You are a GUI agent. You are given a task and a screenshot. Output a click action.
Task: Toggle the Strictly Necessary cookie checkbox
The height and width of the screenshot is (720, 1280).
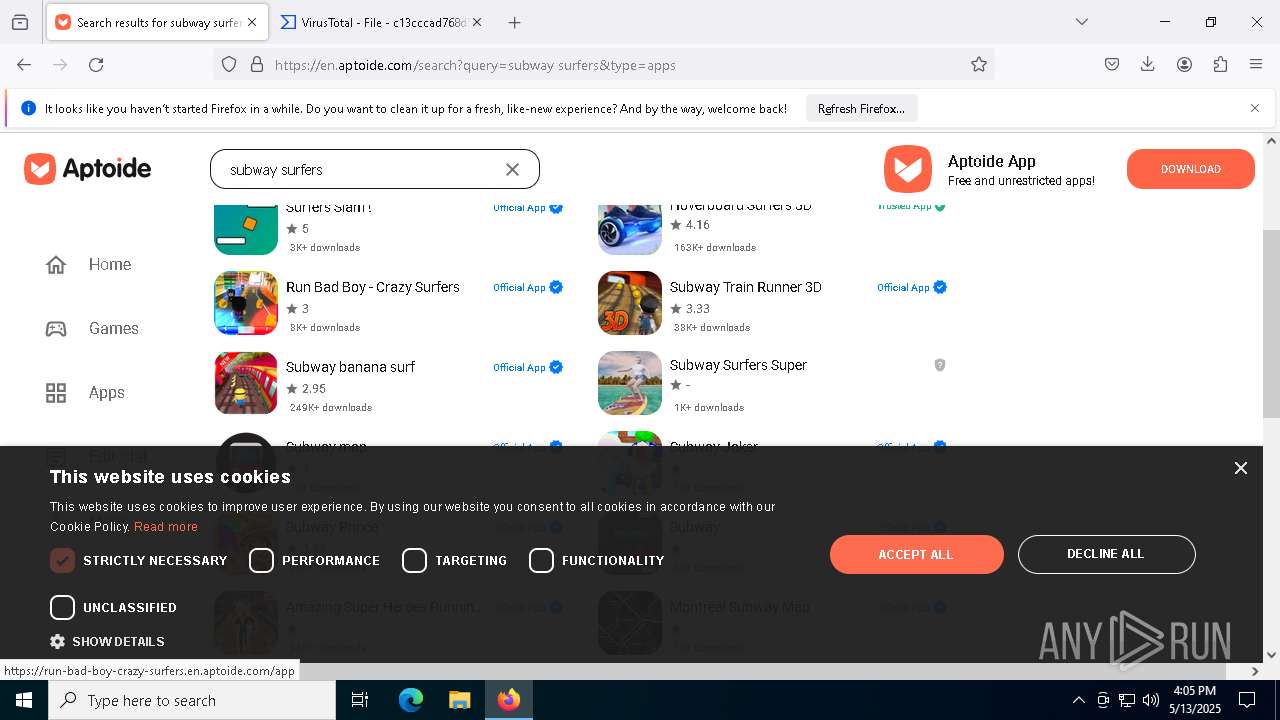point(62,561)
